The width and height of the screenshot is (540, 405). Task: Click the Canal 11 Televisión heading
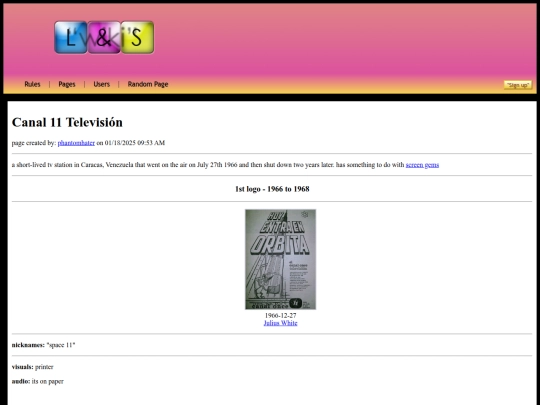67,122
